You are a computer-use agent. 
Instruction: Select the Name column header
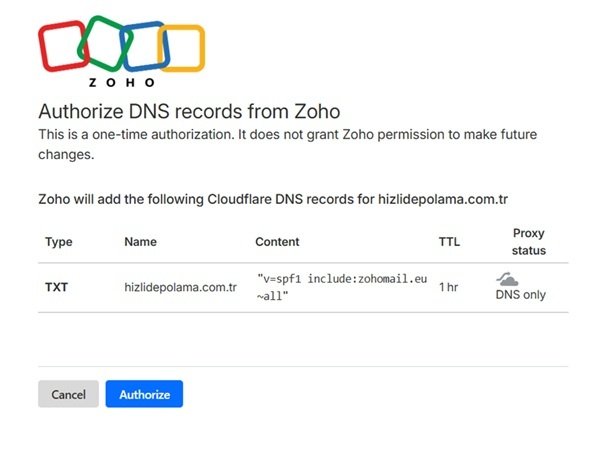click(x=141, y=241)
